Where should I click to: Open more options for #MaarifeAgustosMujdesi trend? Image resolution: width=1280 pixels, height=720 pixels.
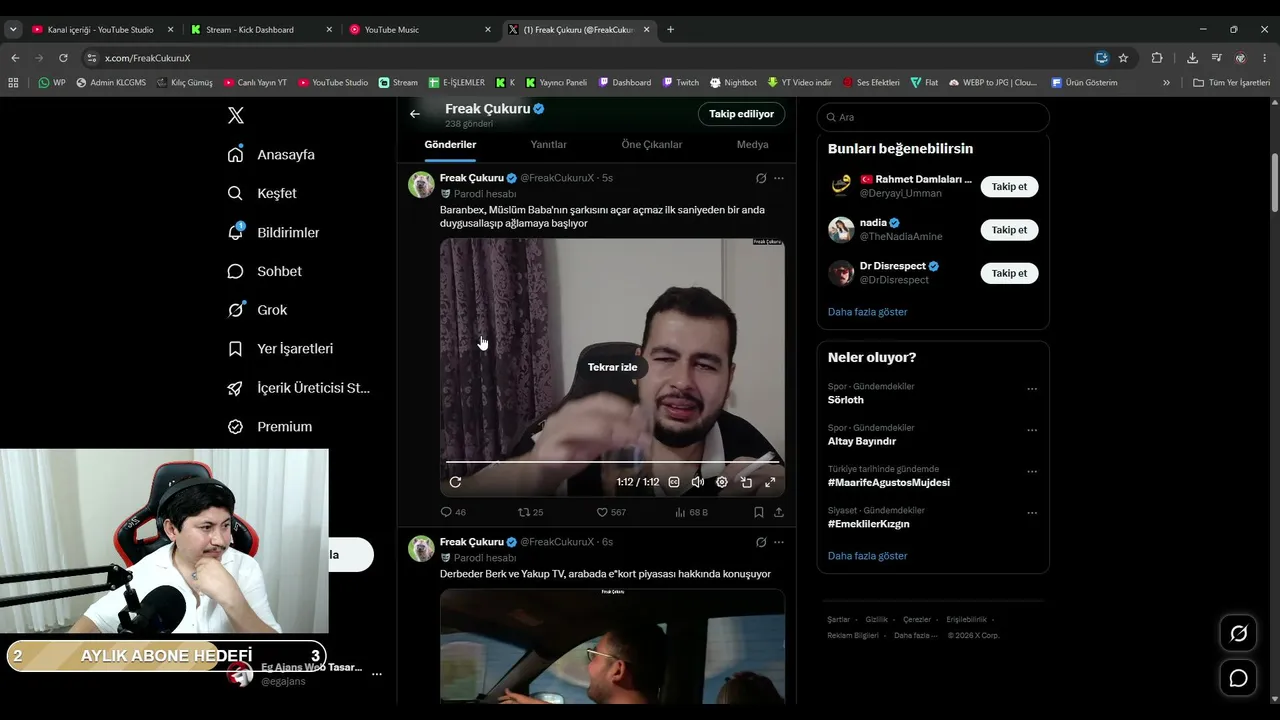pyautogui.click(x=1032, y=471)
